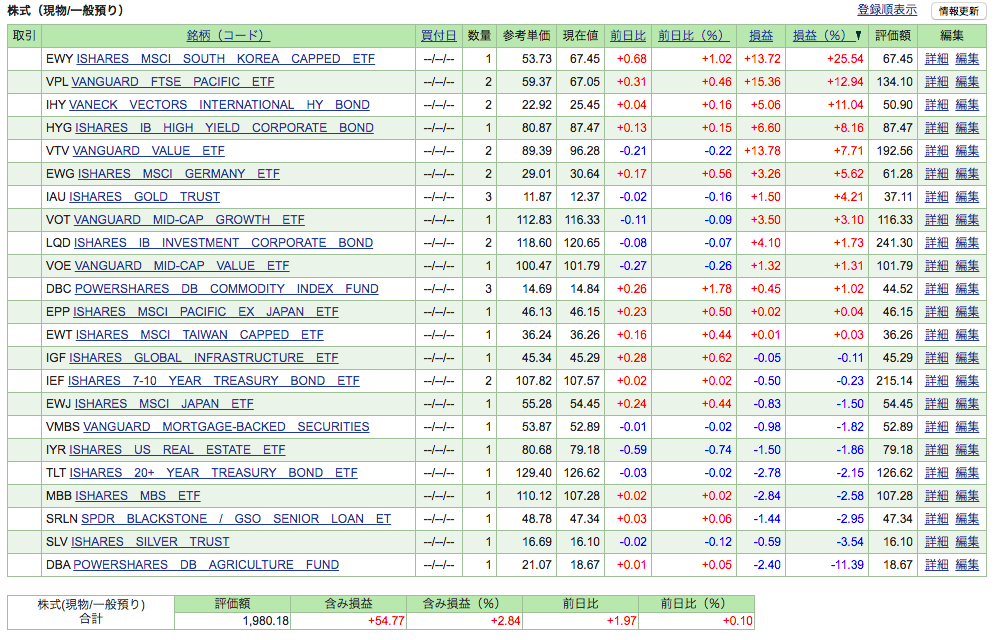Click 編集 link in LQD row
Image resolution: width=996 pixels, height=640 pixels.
tap(967, 243)
